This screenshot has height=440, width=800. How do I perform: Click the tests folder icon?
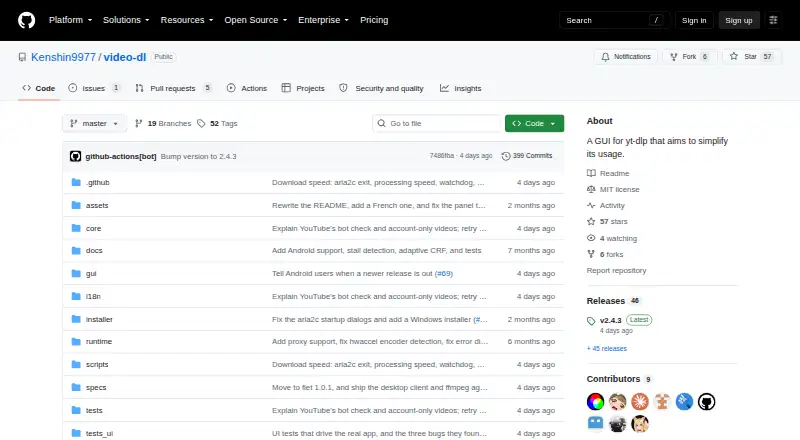(76, 410)
